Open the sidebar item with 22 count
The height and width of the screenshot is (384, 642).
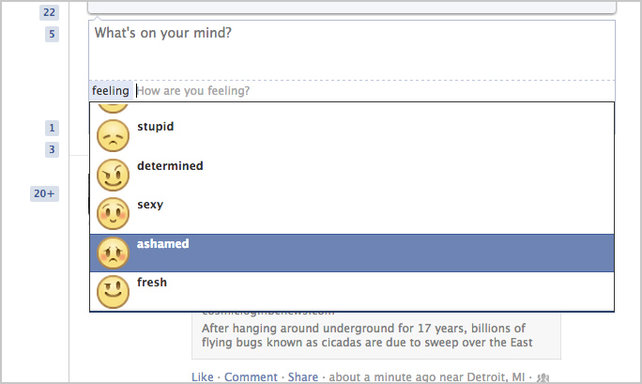coord(49,12)
